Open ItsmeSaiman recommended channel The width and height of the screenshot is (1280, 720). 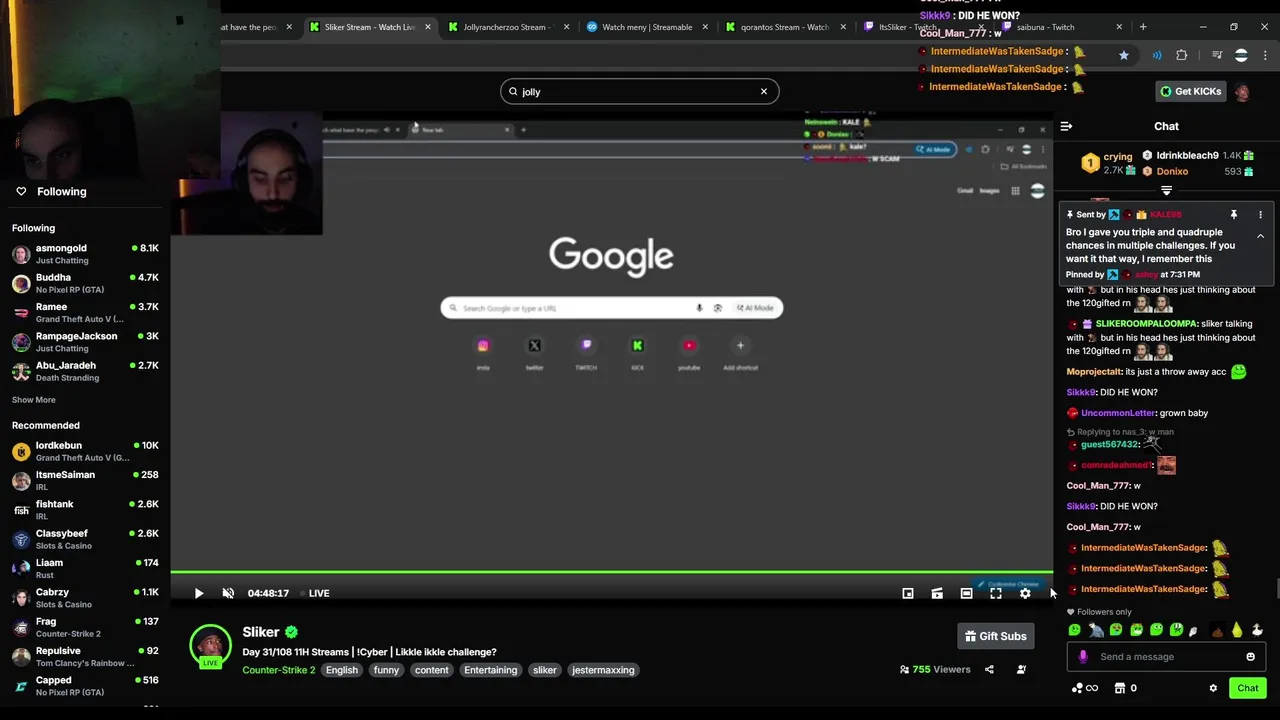tap(85, 480)
